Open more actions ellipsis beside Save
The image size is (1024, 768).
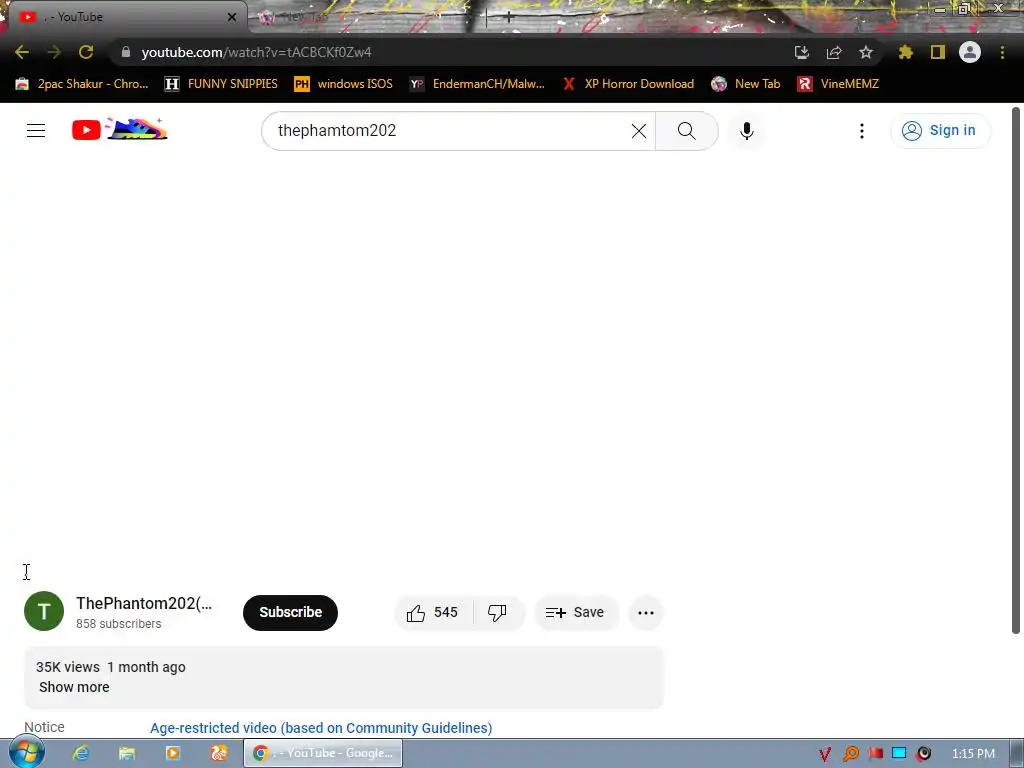(646, 613)
